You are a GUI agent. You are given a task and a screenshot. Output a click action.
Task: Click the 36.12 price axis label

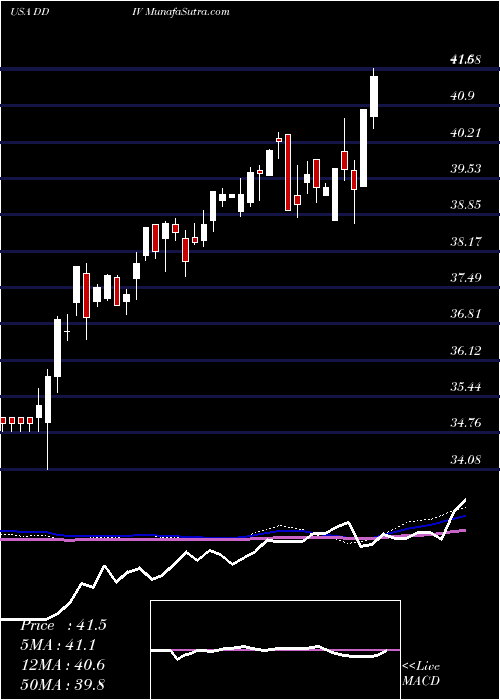pos(466,351)
